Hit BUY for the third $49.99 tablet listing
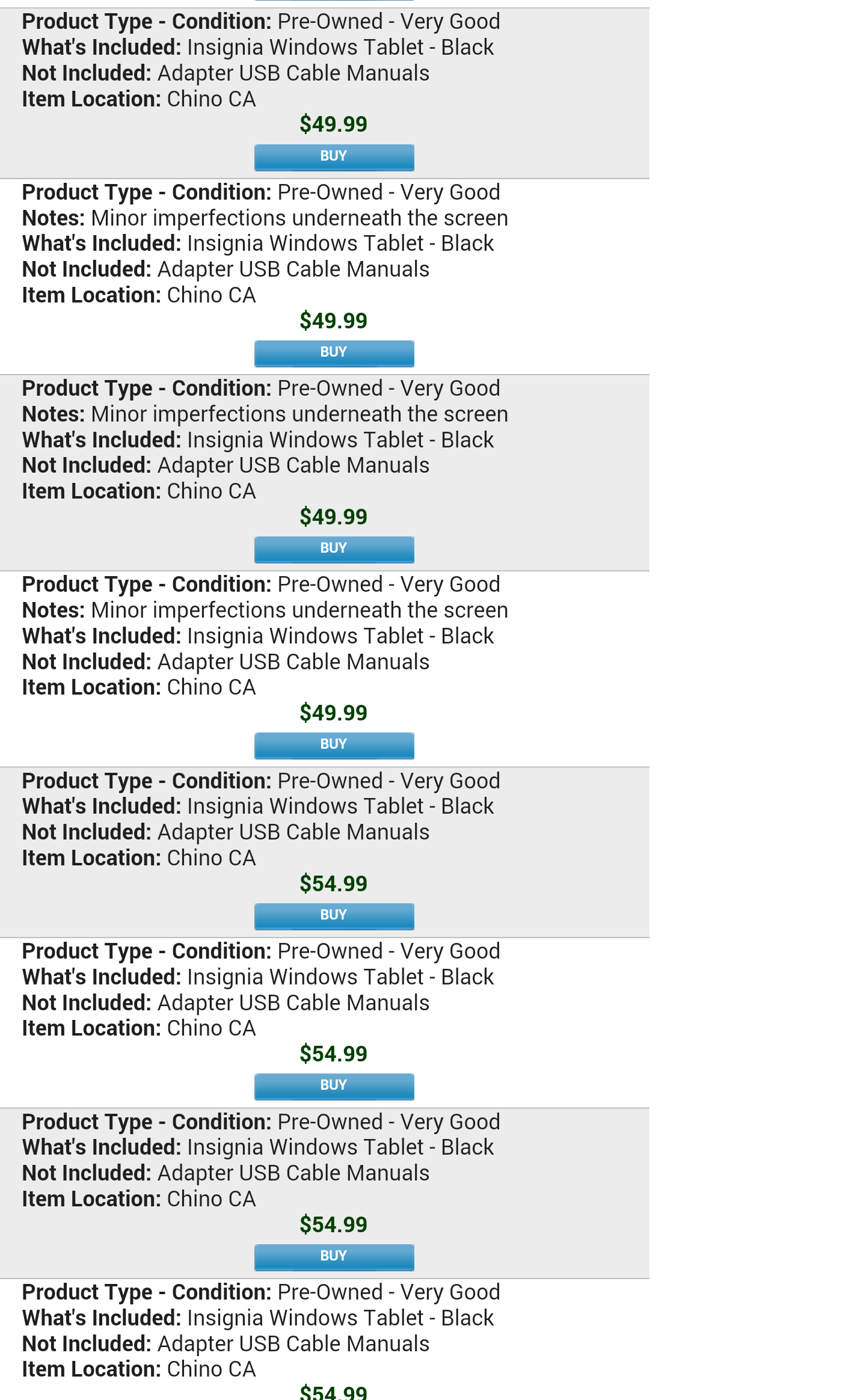 [x=334, y=549]
